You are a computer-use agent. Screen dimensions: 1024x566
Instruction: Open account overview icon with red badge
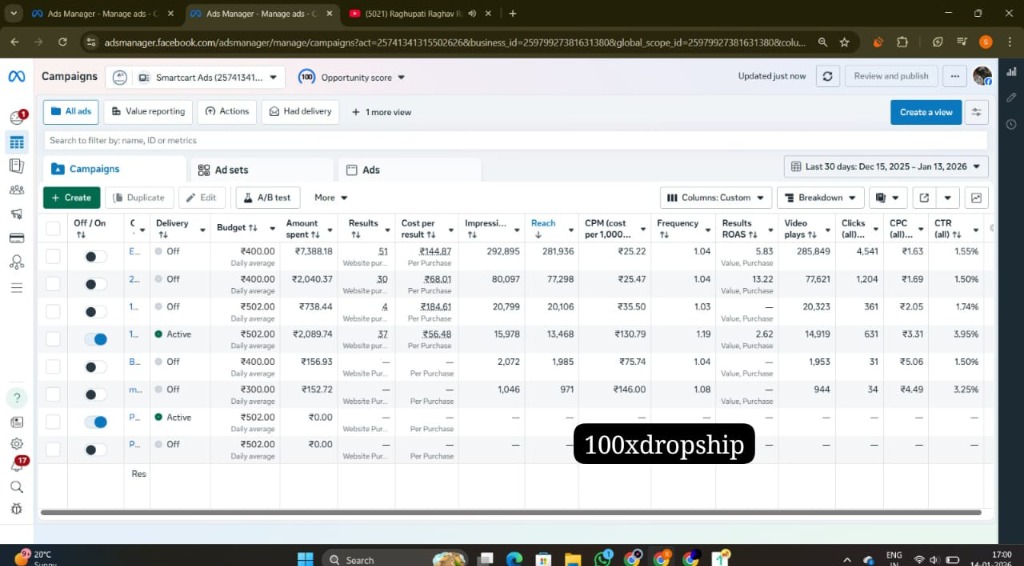[18, 118]
